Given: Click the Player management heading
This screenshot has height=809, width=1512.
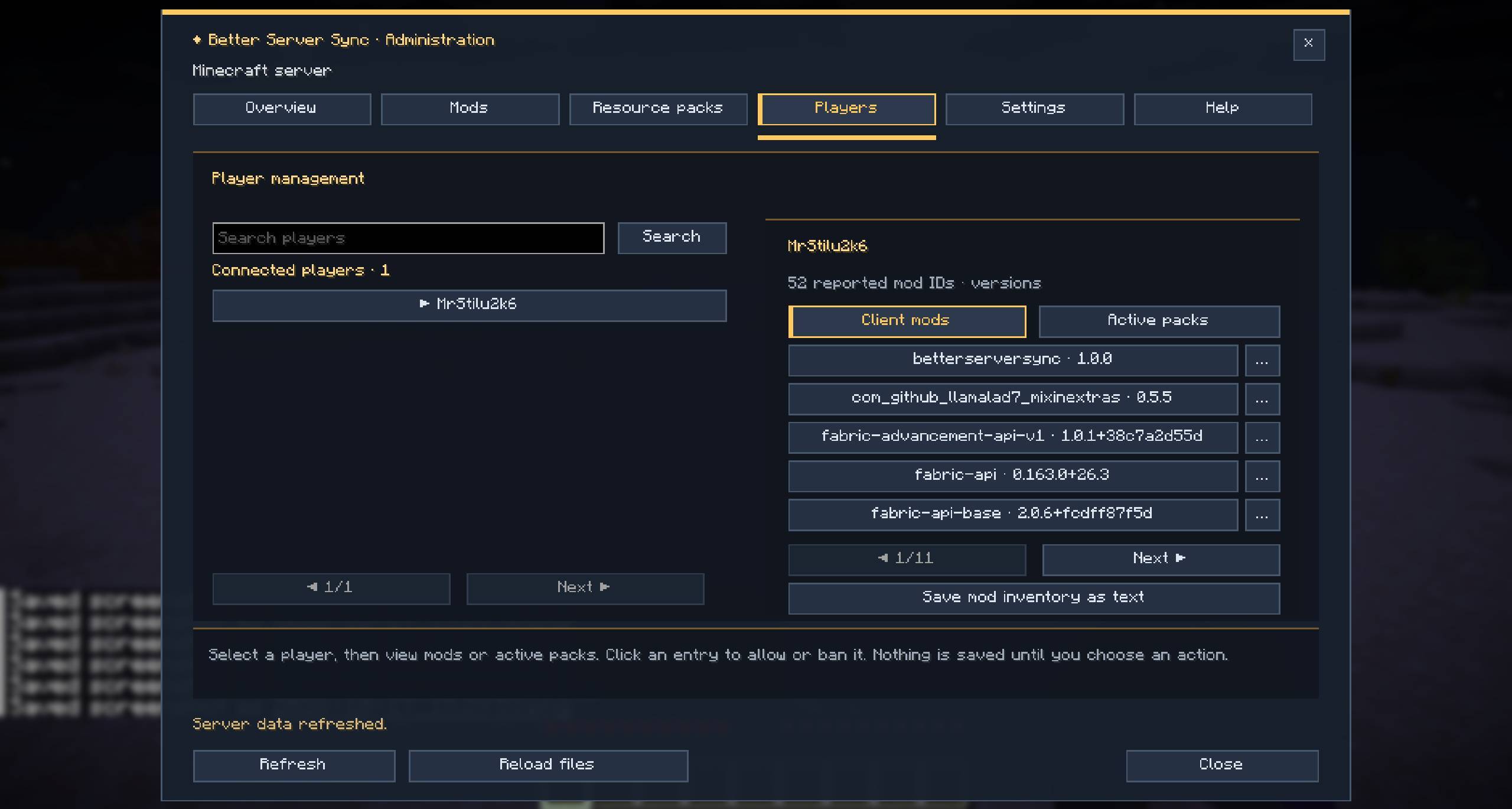Looking at the screenshot, I should pyautogui.click(x=288, y=179).
